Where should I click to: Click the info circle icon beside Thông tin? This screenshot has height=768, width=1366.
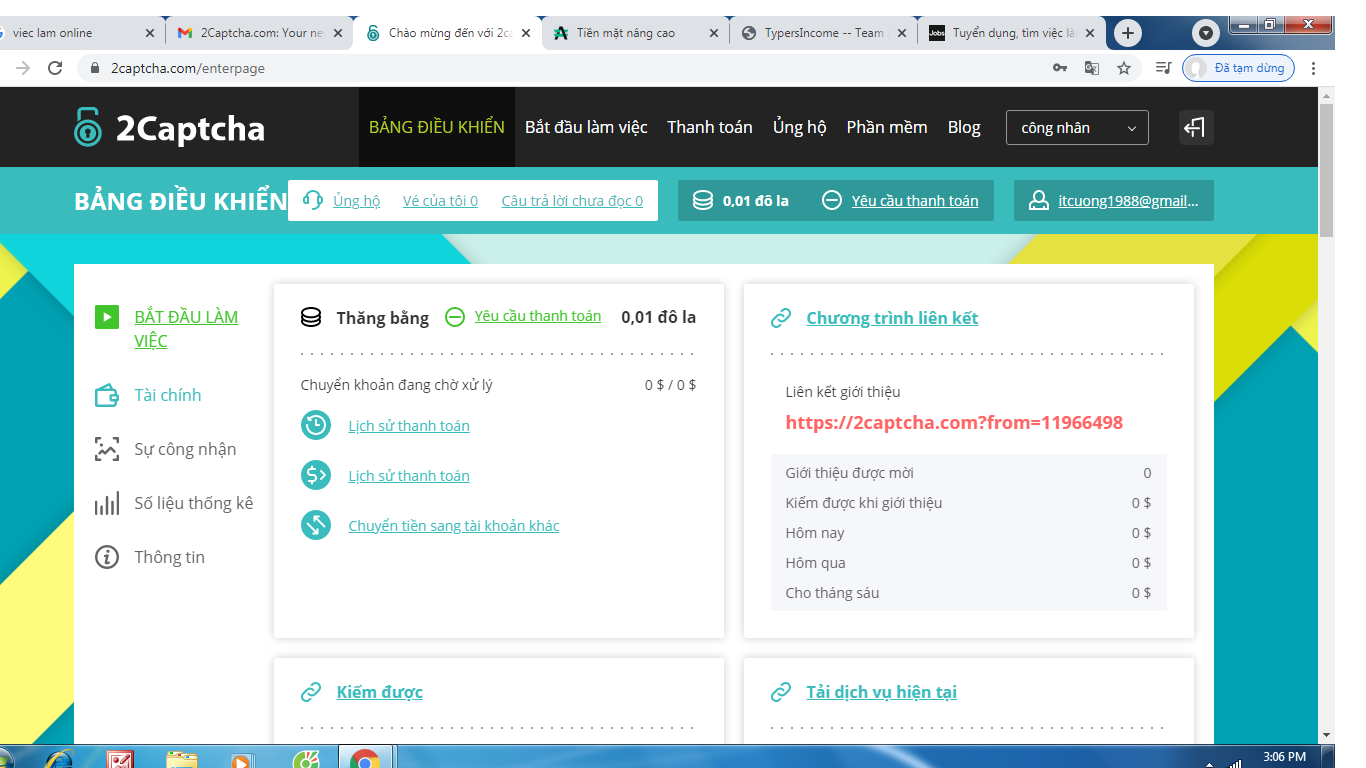point(107,558)
